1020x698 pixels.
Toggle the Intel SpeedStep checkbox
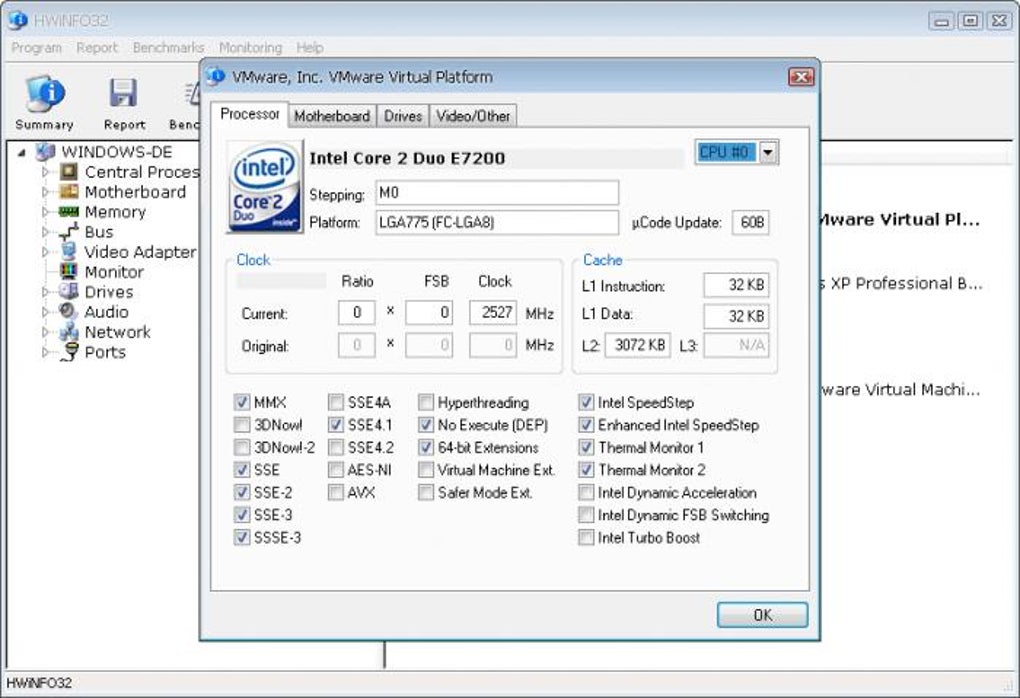click(586, 403)
